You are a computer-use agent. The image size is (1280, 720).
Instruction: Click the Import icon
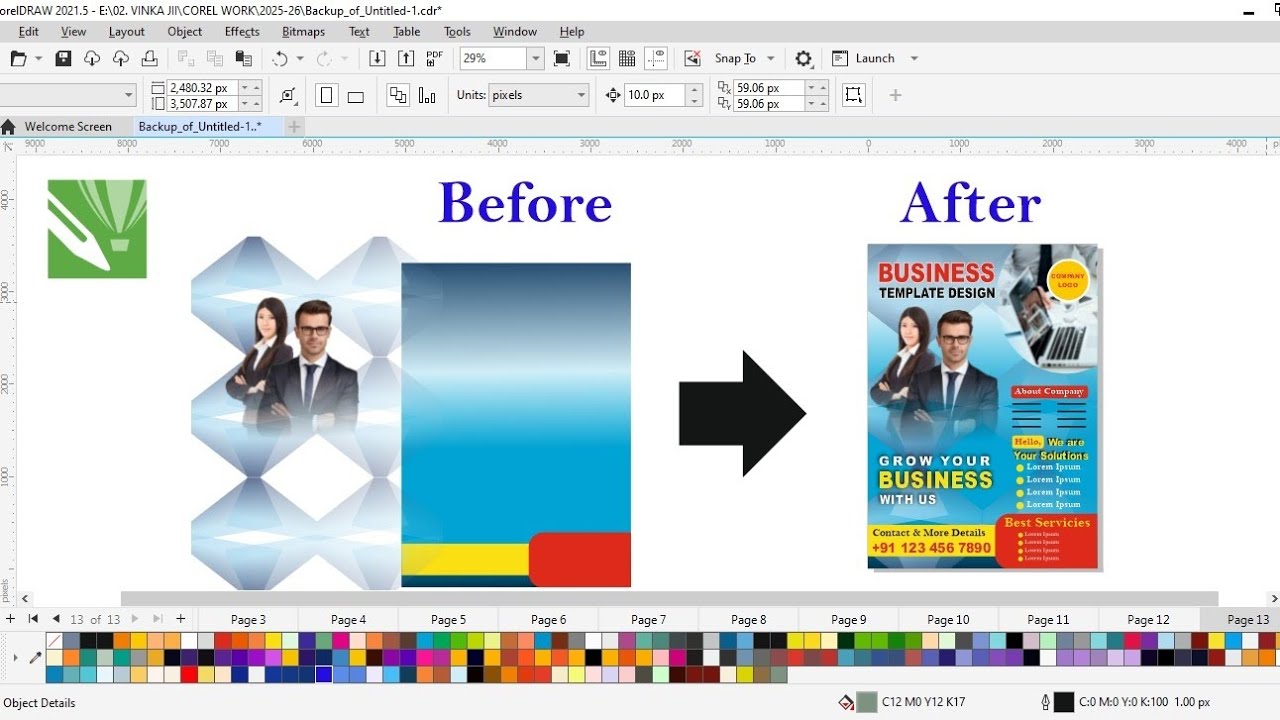pyautogui.click(x=377, y=59)
